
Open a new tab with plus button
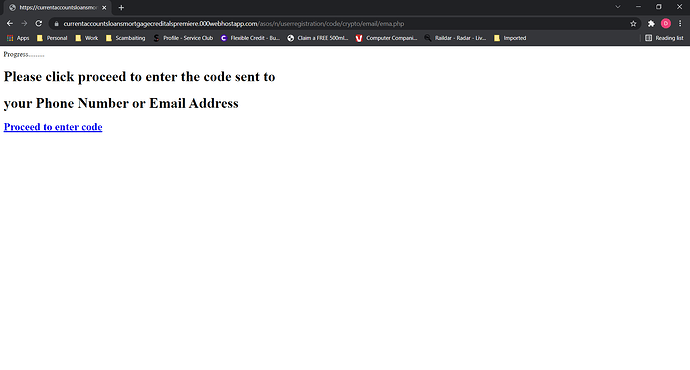[x=121, y=7]
